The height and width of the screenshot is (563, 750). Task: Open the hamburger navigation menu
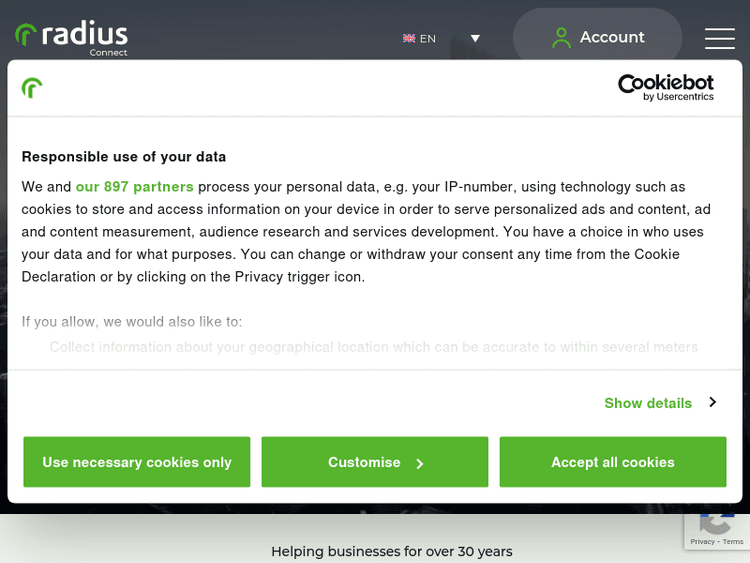coord(719,38)
